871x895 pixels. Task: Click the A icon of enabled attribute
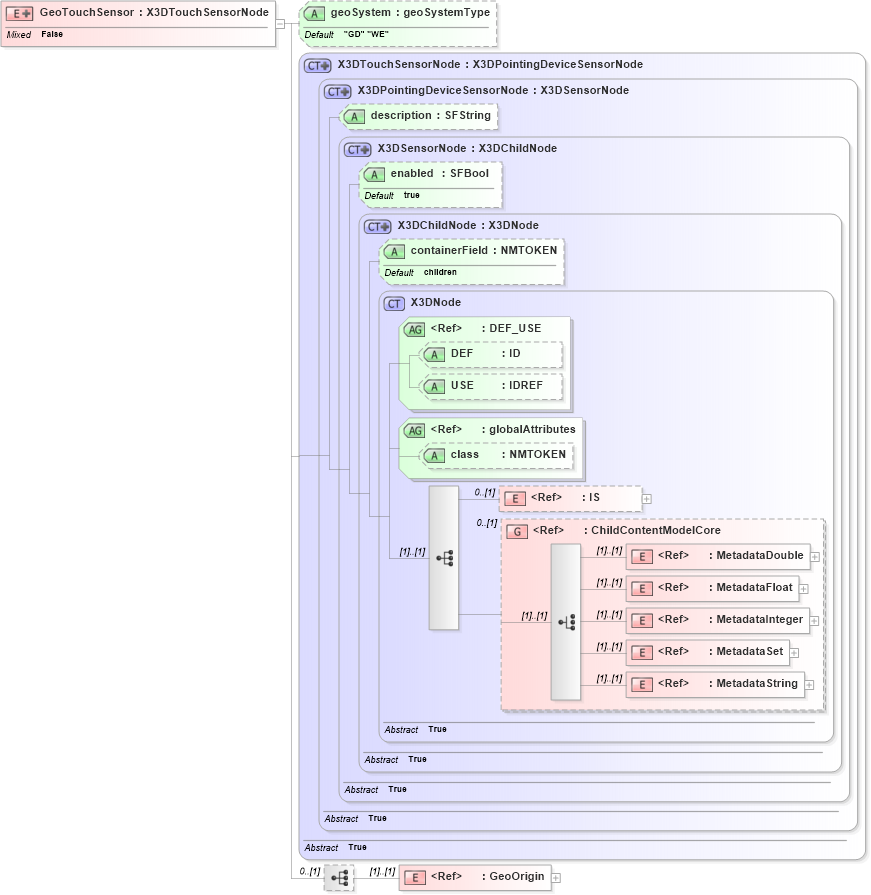pyautogui.click(x=374, y=175)
